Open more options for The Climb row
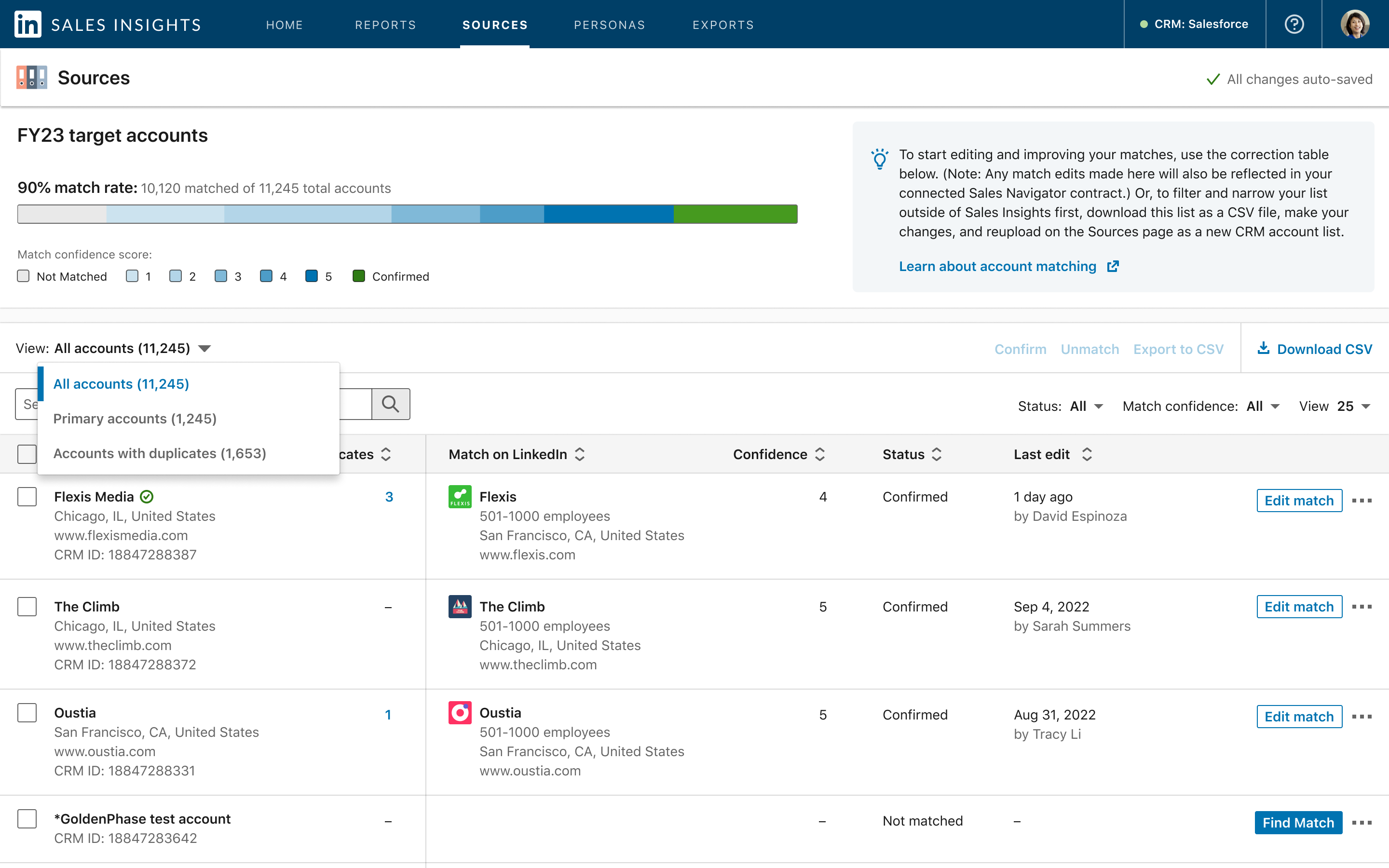Viewport: 1389px width, 868px height. (1362, 607)
